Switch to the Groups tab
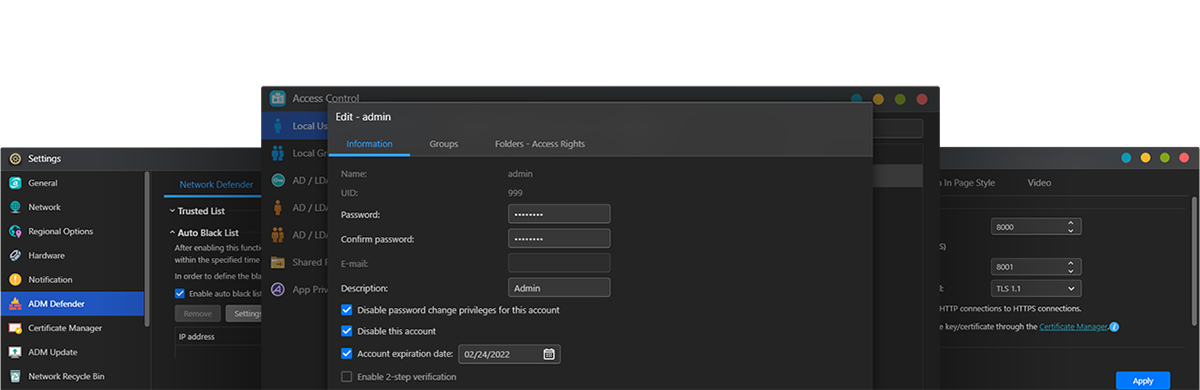Viewport: 1200px width, 390px height. (x=444, y=144)
